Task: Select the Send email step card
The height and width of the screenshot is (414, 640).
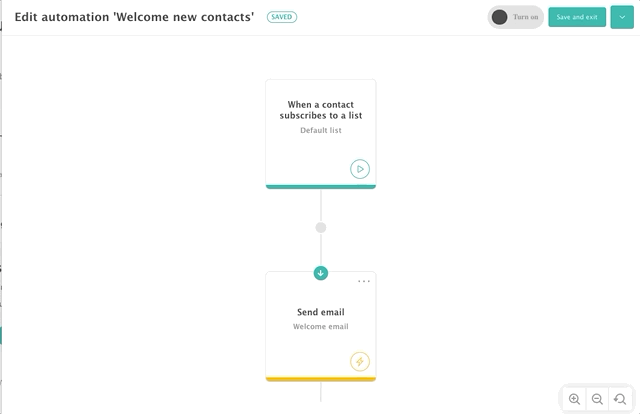Action: pos(321,327)
